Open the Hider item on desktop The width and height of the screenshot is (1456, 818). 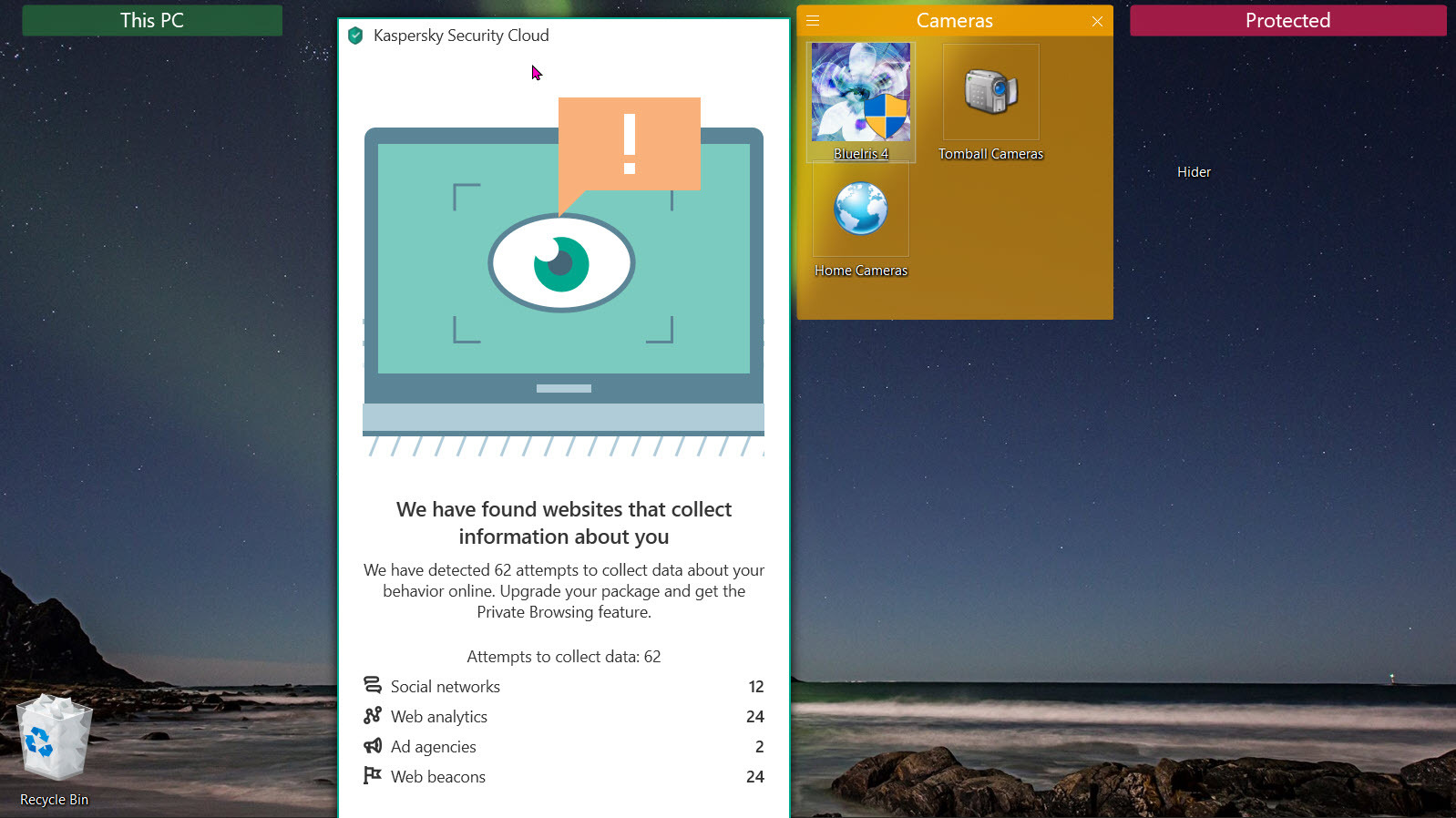pyautogui.click(x=1194, y=171)
